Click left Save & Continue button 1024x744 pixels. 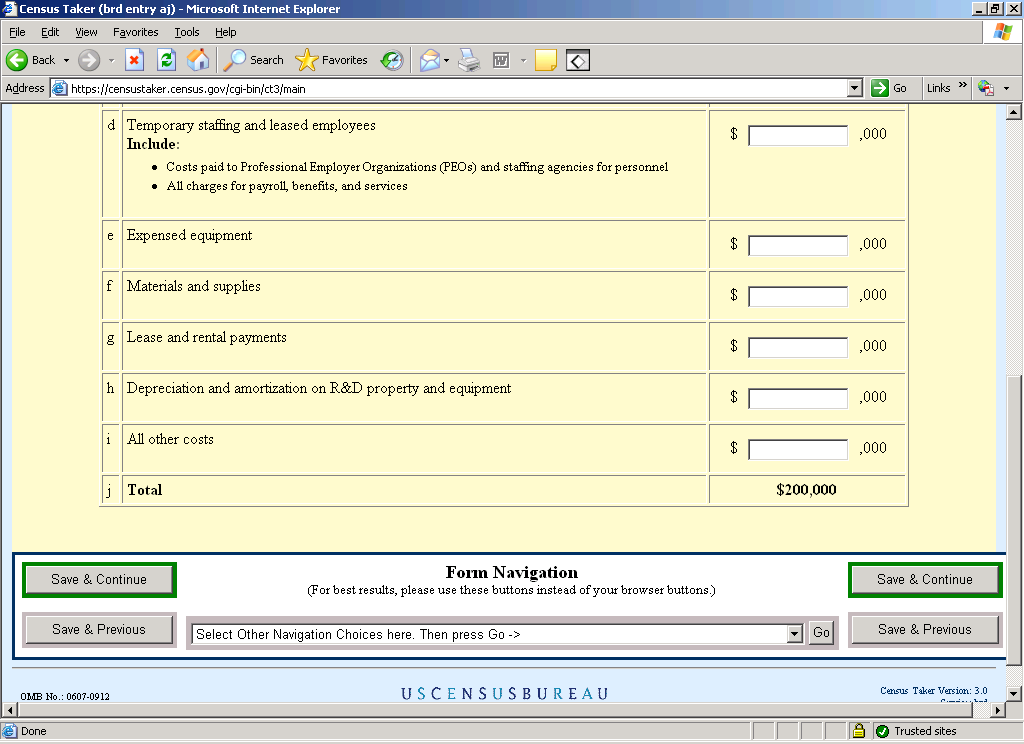(x=99, y=579)
